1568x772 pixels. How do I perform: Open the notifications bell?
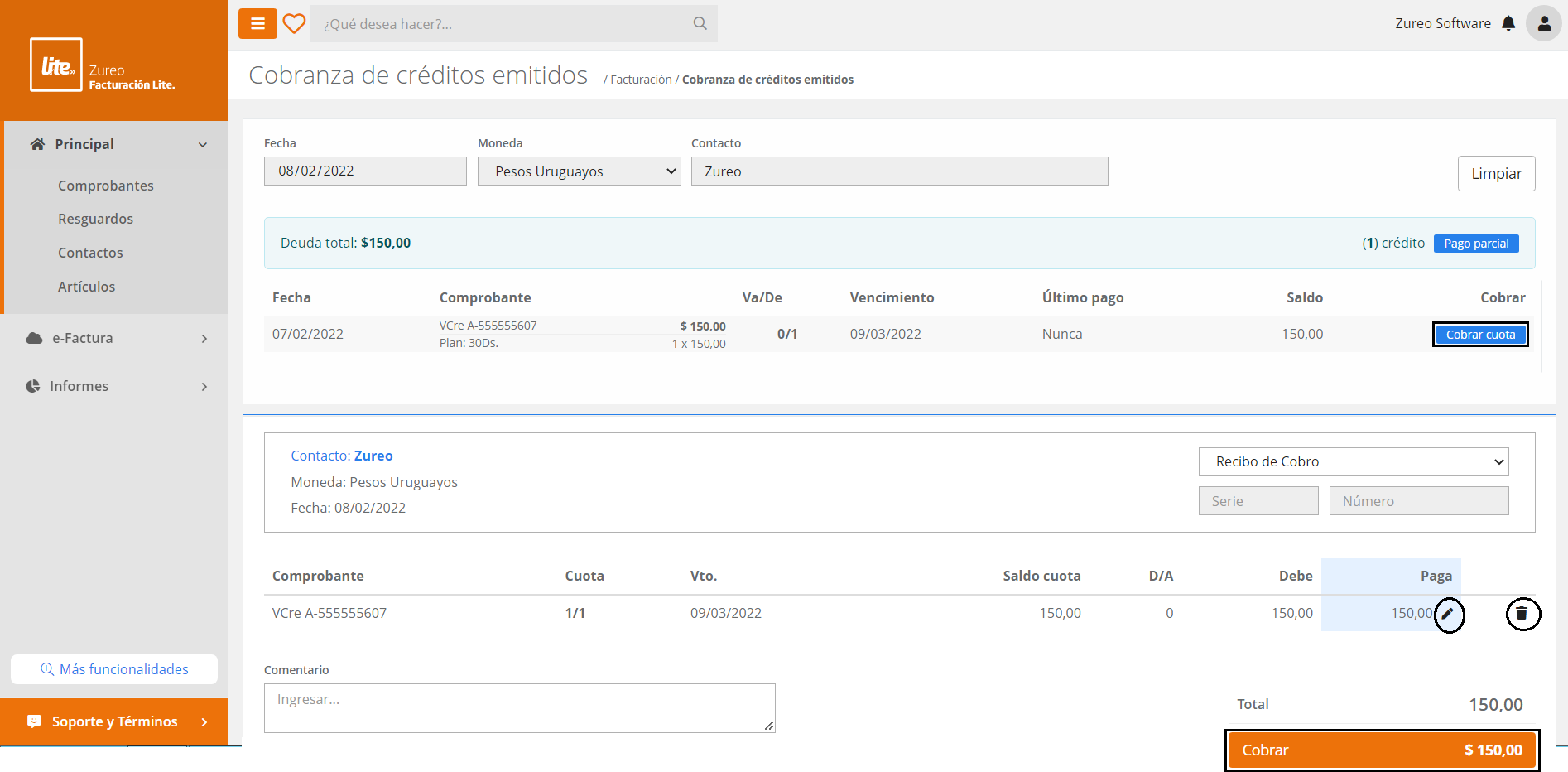(x=1508, y=24)
